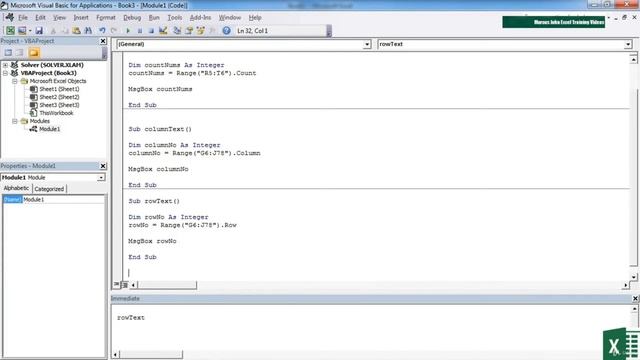Select Sheet1 (Sheet1) in project tree
Viewport: 640px width, 360px height.
pos(59,89)
